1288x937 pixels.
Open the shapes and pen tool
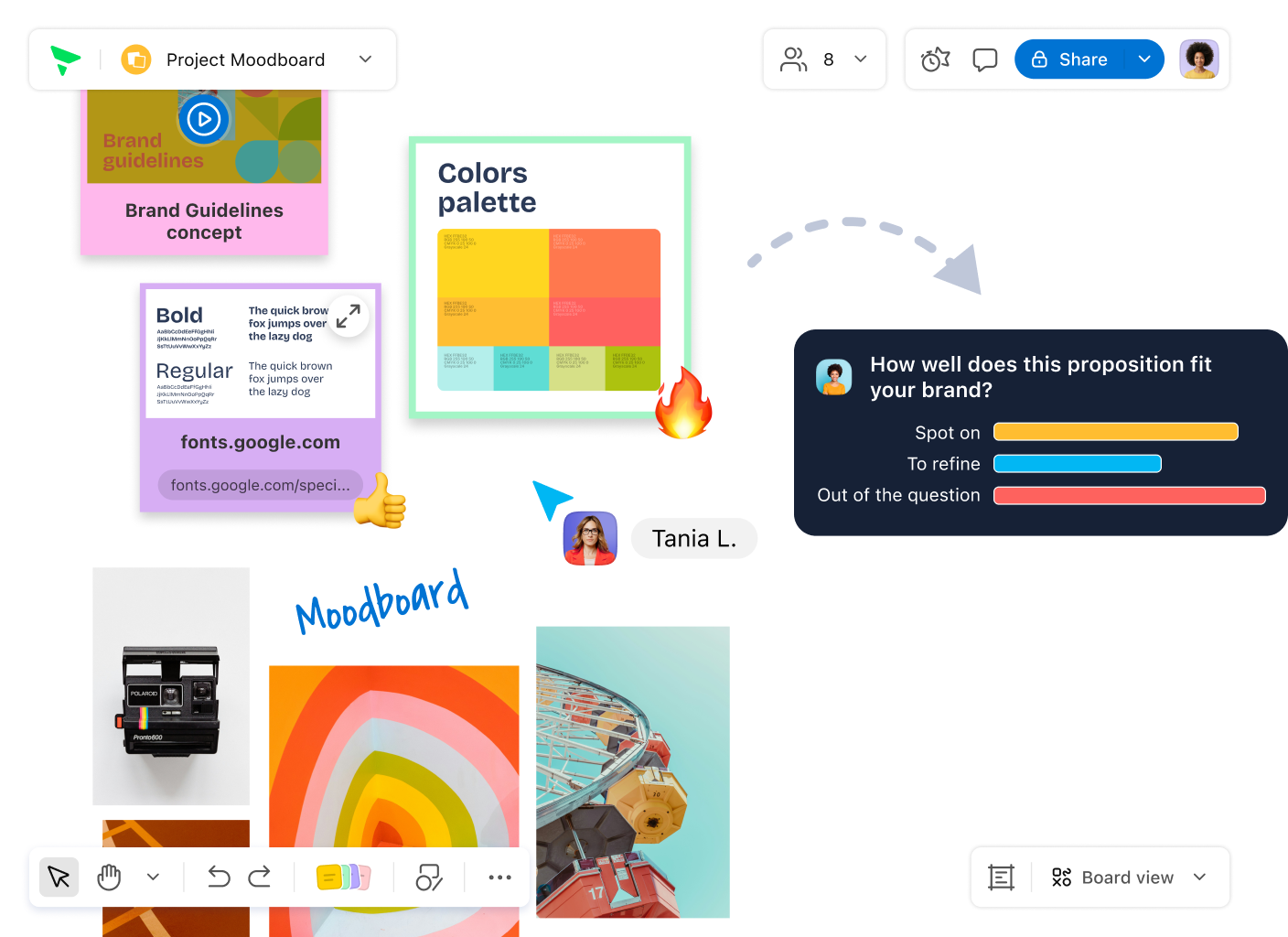tap(429, 878)
